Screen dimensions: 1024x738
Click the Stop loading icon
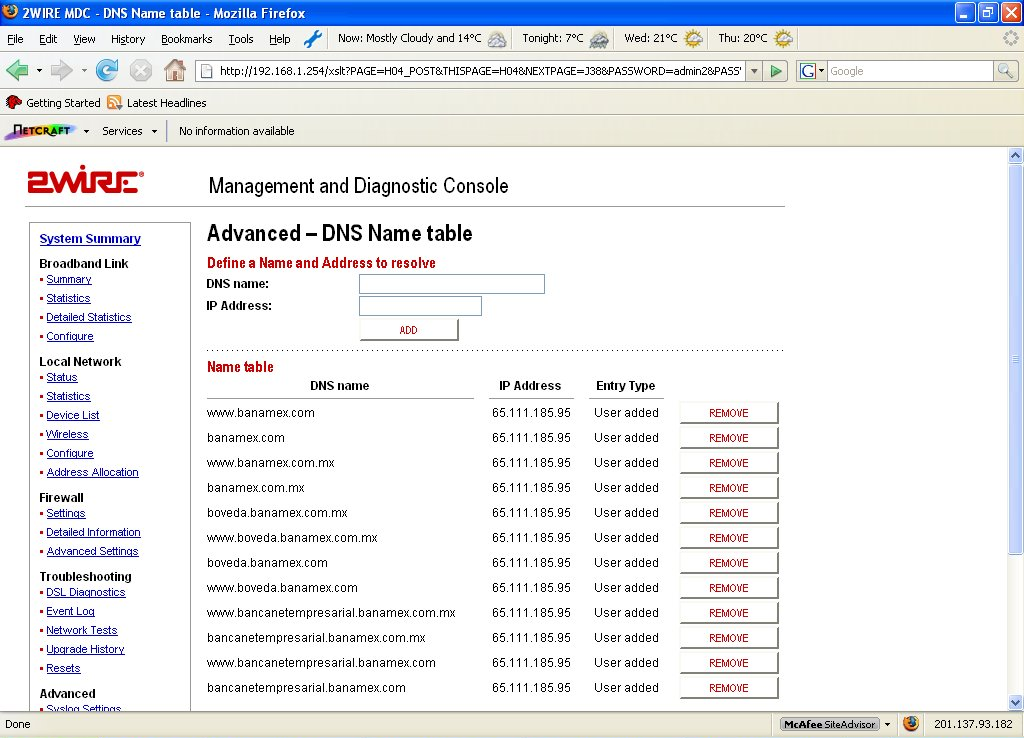140,70
